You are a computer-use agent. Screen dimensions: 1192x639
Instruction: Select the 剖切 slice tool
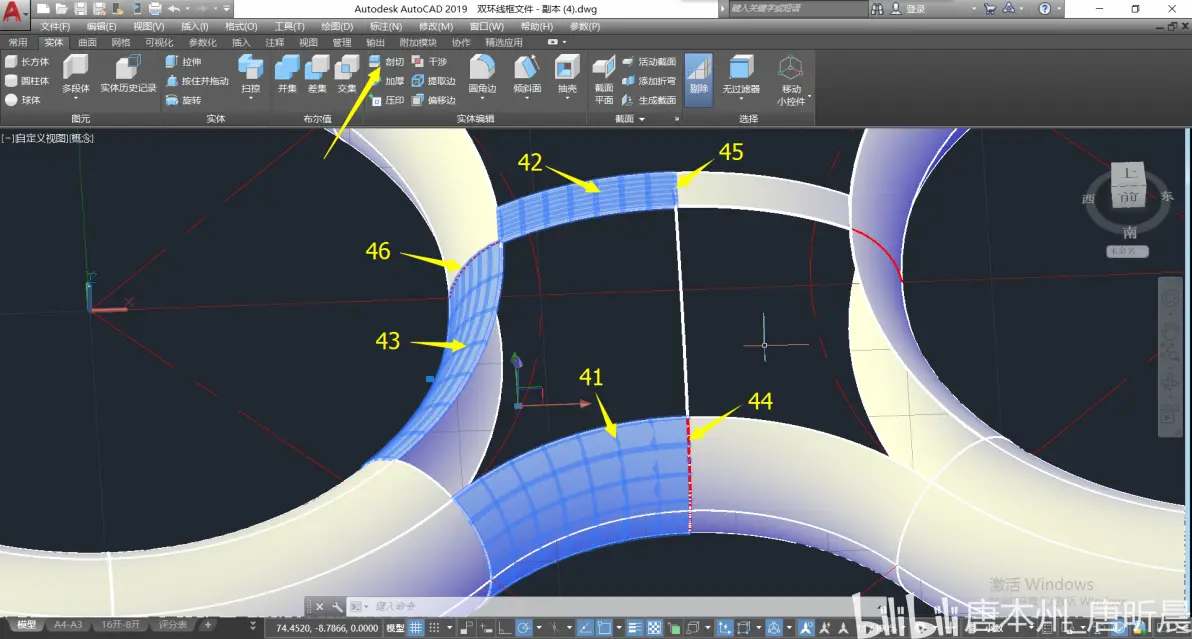[x=387, y=62]
